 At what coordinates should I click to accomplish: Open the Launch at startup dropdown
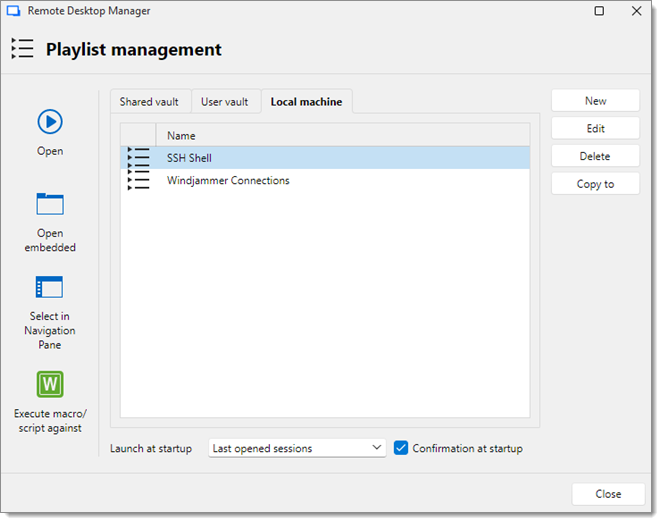coord(297,448)
